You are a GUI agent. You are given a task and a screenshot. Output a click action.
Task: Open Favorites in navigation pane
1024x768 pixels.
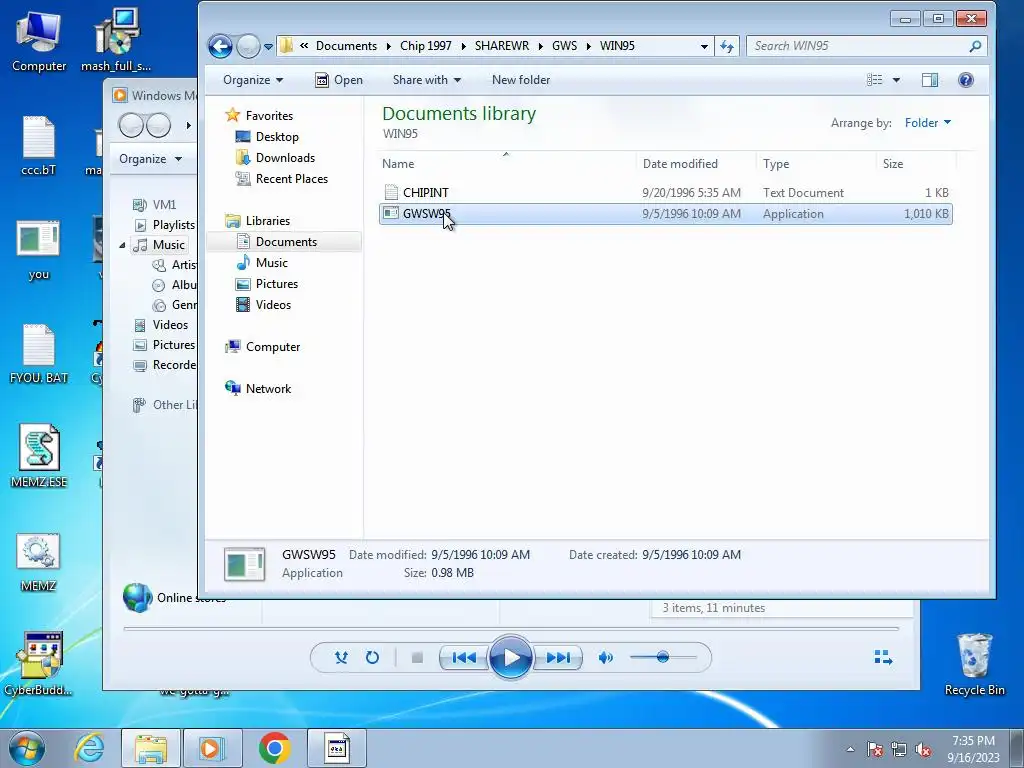coord(259,116)
